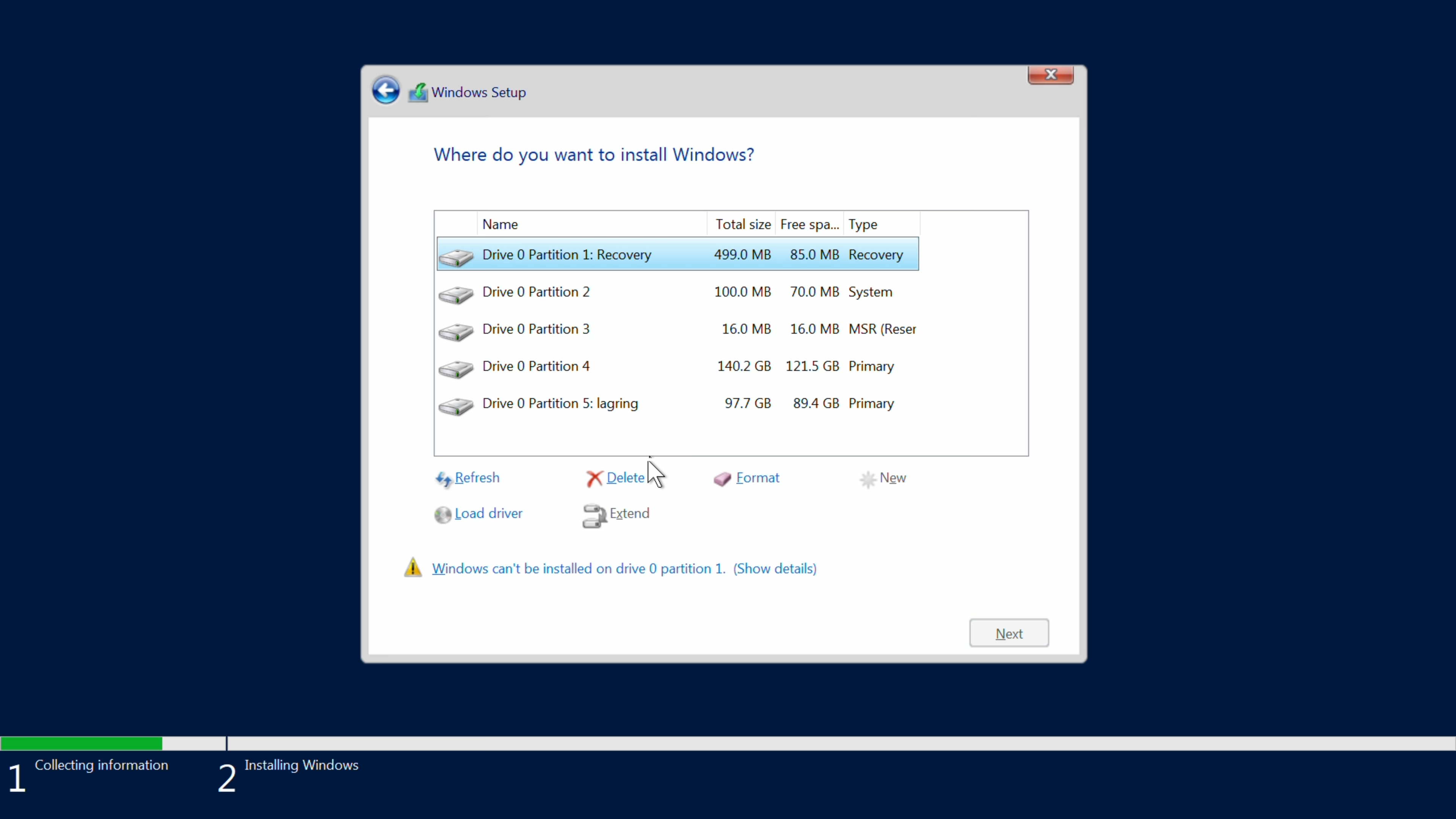The image size is (1456, 819).
Task: Click the Collecting information step label
Action: click(102, 765)
